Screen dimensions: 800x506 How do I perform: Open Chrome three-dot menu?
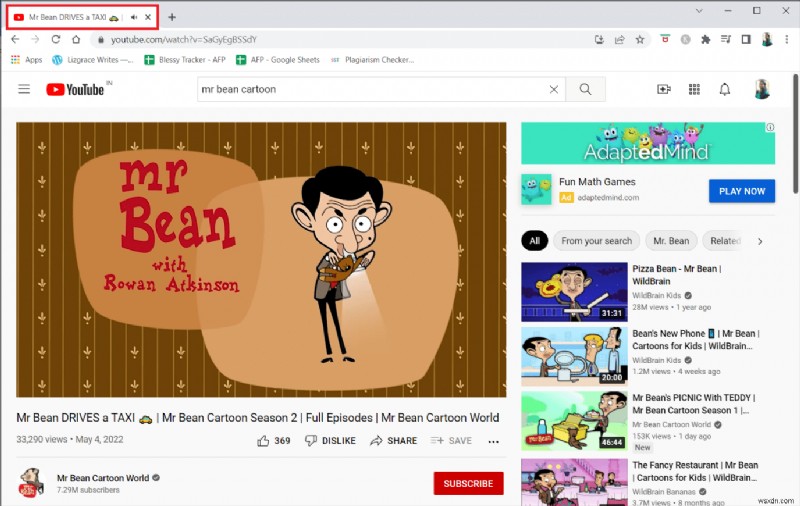click(787, 39)
